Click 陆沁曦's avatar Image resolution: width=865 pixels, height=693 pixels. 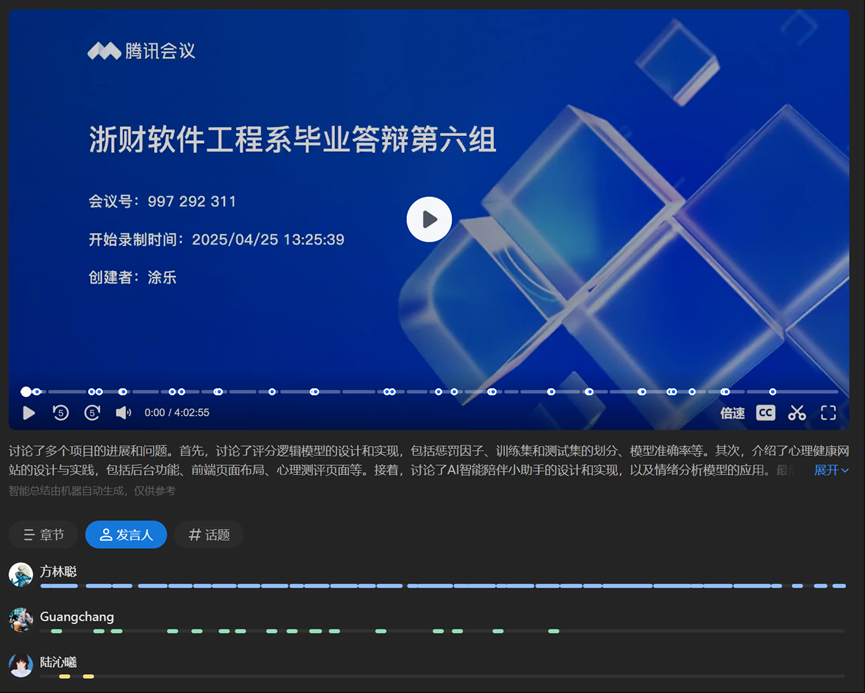pyautogui.click(x=21, y=665)
